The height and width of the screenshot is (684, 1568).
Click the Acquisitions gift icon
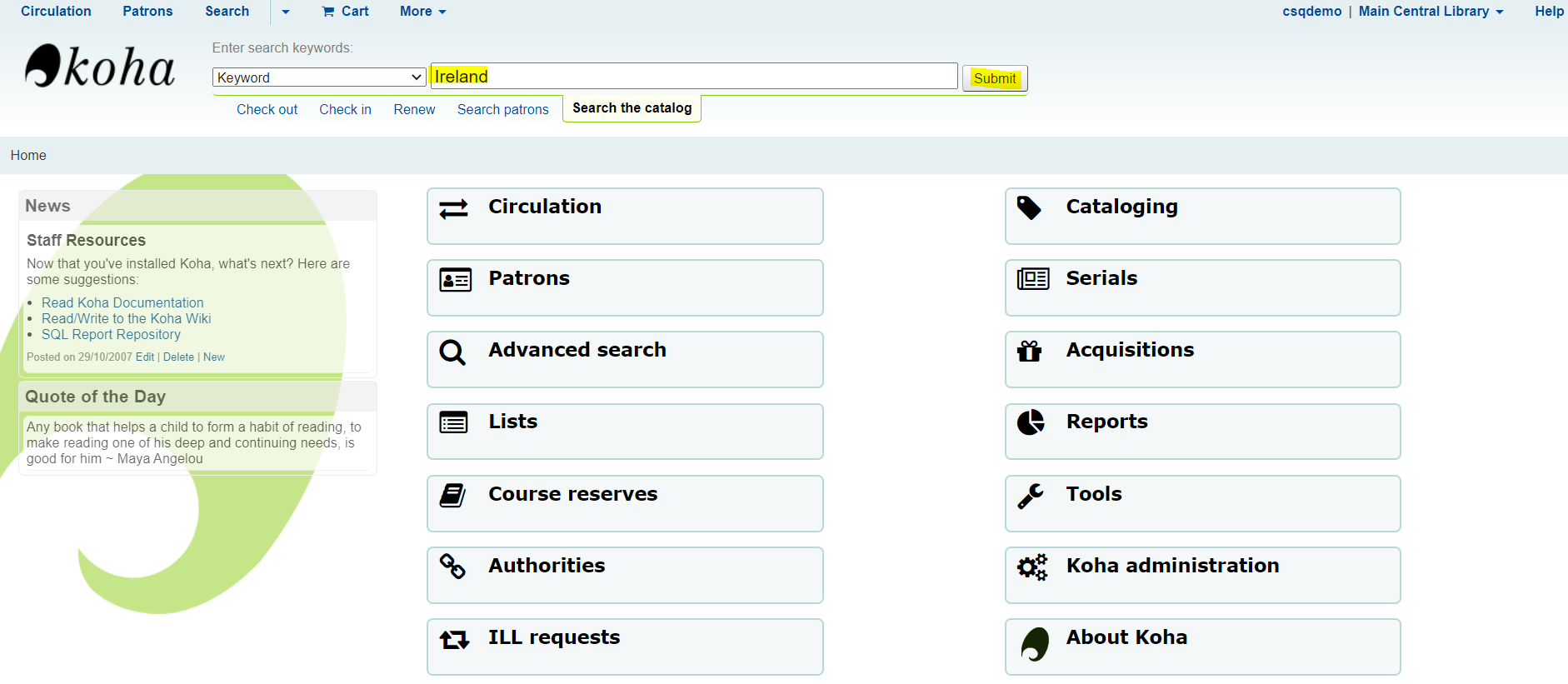1030,352
